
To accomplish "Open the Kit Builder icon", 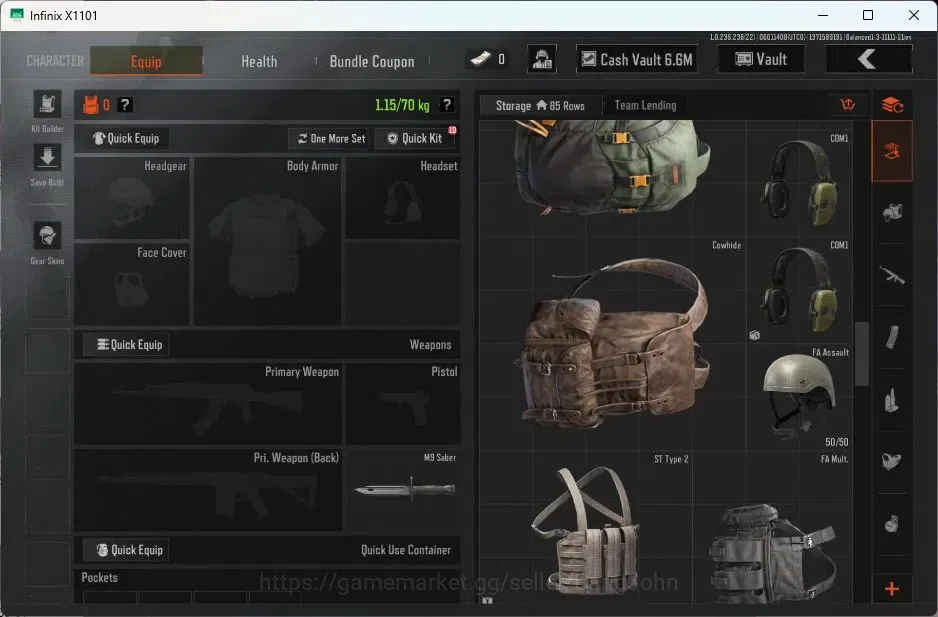I will [47, 105].
